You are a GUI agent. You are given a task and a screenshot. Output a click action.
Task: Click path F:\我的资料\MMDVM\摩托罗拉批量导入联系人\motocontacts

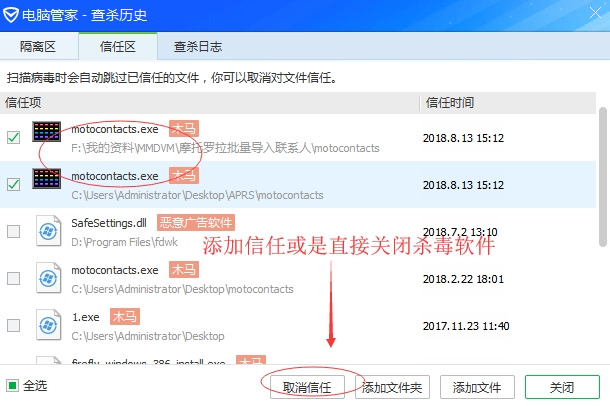click(x=225, y=148)
